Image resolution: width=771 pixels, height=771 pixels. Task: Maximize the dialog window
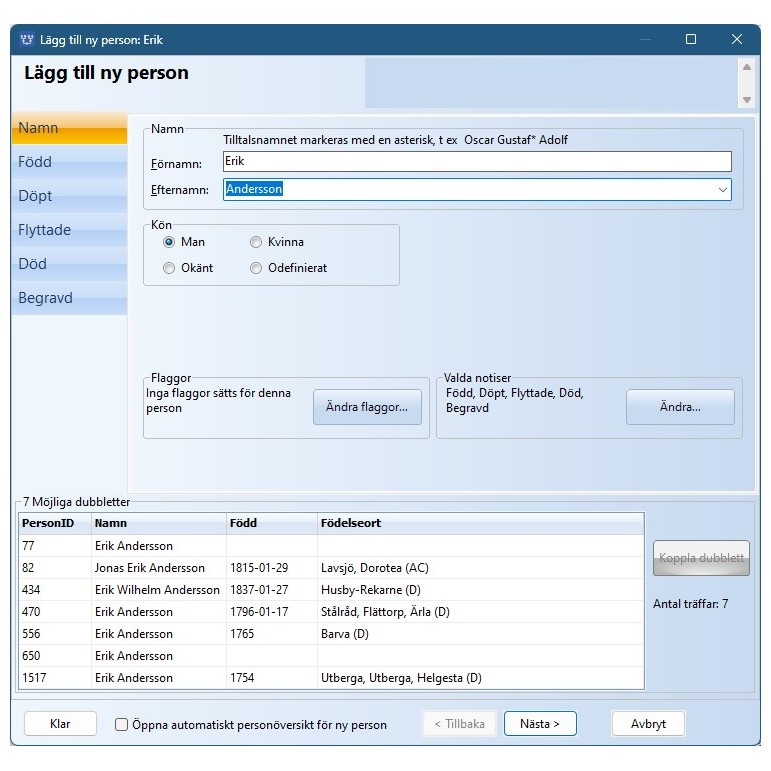click(690, 40)
